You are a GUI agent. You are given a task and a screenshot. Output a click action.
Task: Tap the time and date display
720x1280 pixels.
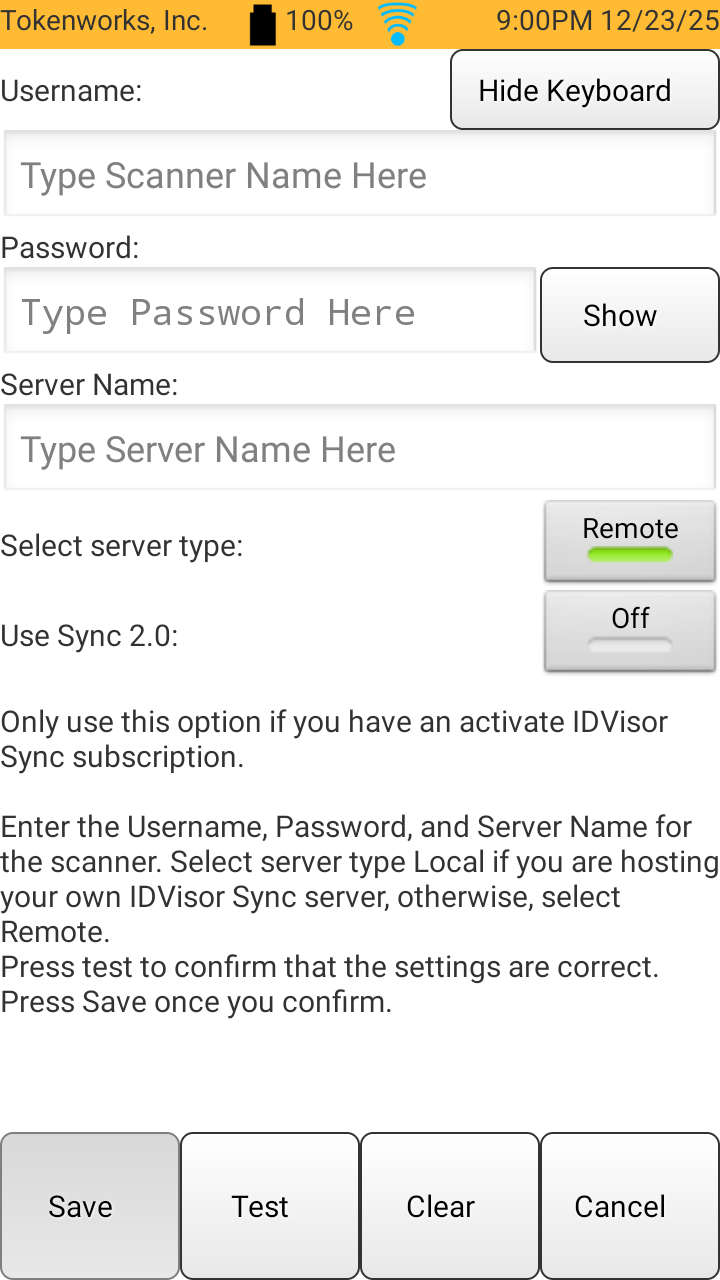coord(607,21)
